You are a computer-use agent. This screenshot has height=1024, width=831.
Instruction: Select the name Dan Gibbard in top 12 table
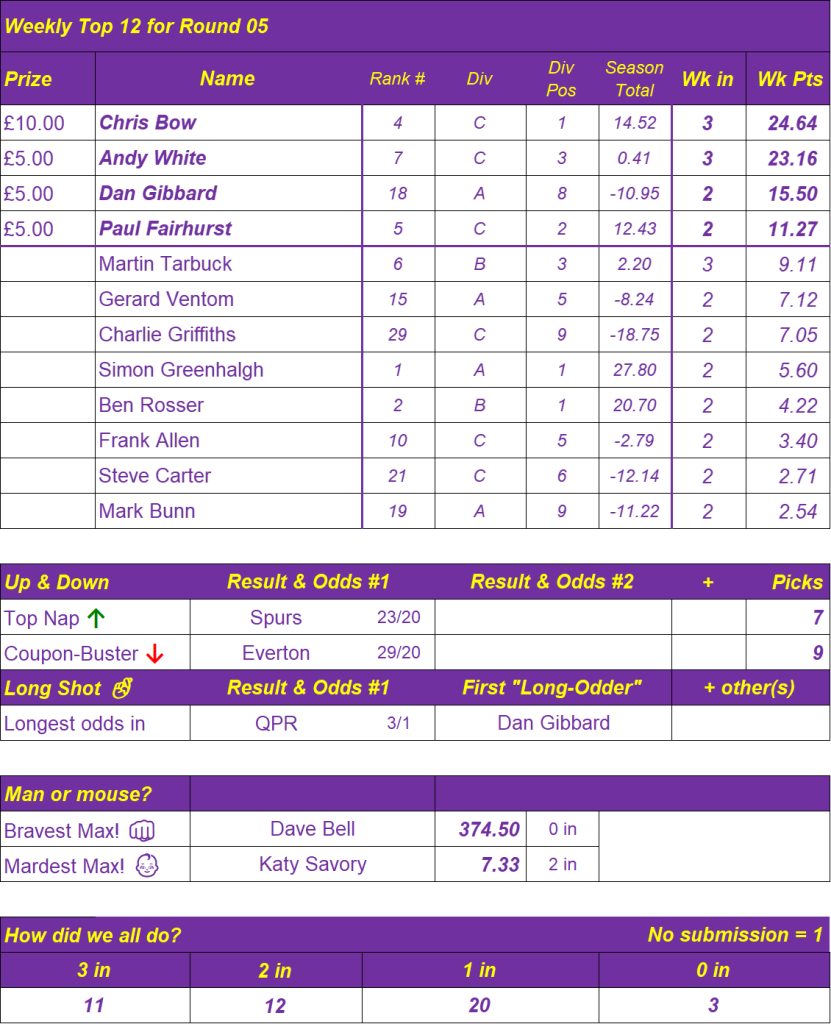coord(158,193)
